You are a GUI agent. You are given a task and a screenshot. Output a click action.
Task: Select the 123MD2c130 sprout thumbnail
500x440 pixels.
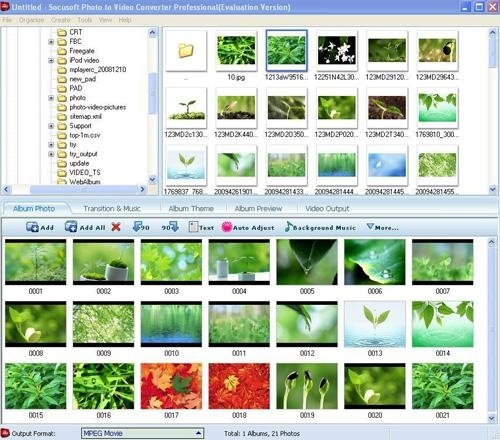point(186,108)
